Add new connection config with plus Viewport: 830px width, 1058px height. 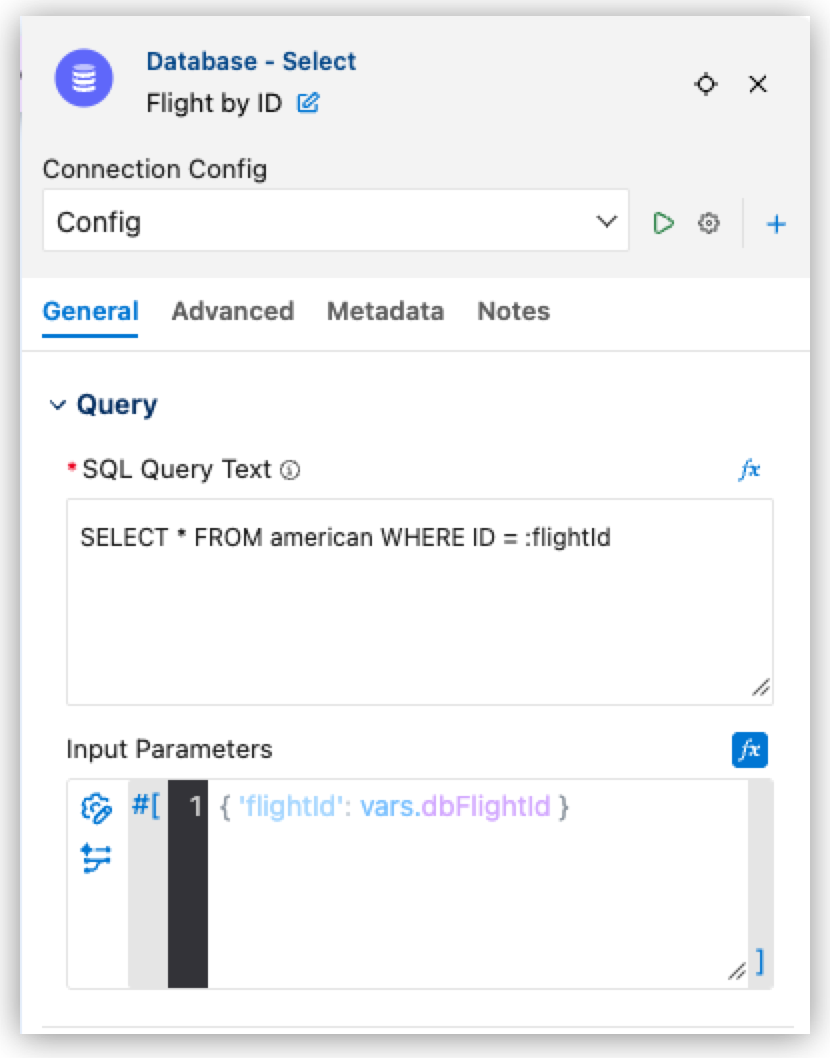(776, 224)
